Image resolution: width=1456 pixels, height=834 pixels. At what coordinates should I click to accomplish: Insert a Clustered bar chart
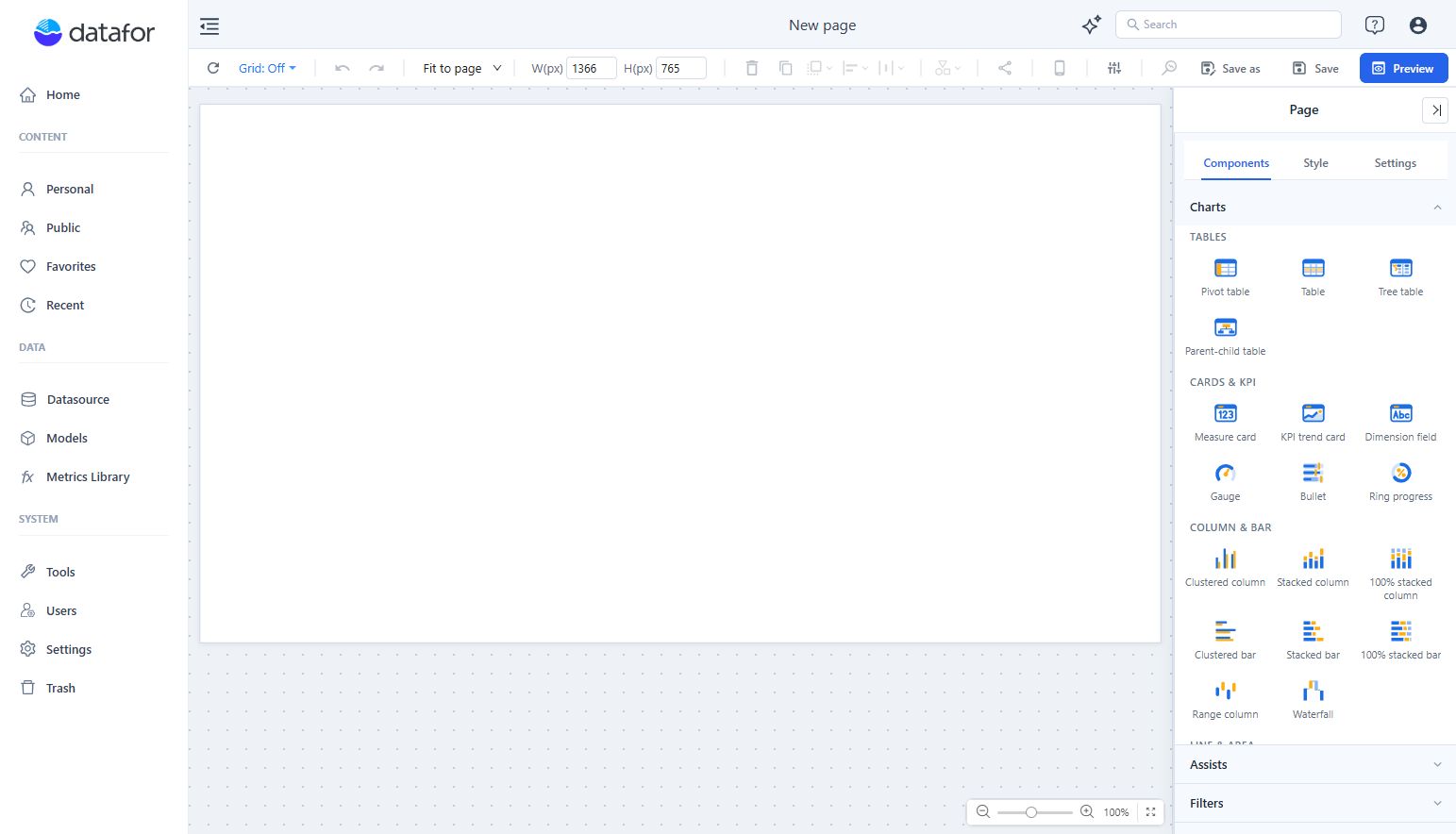coord(1225,641)
